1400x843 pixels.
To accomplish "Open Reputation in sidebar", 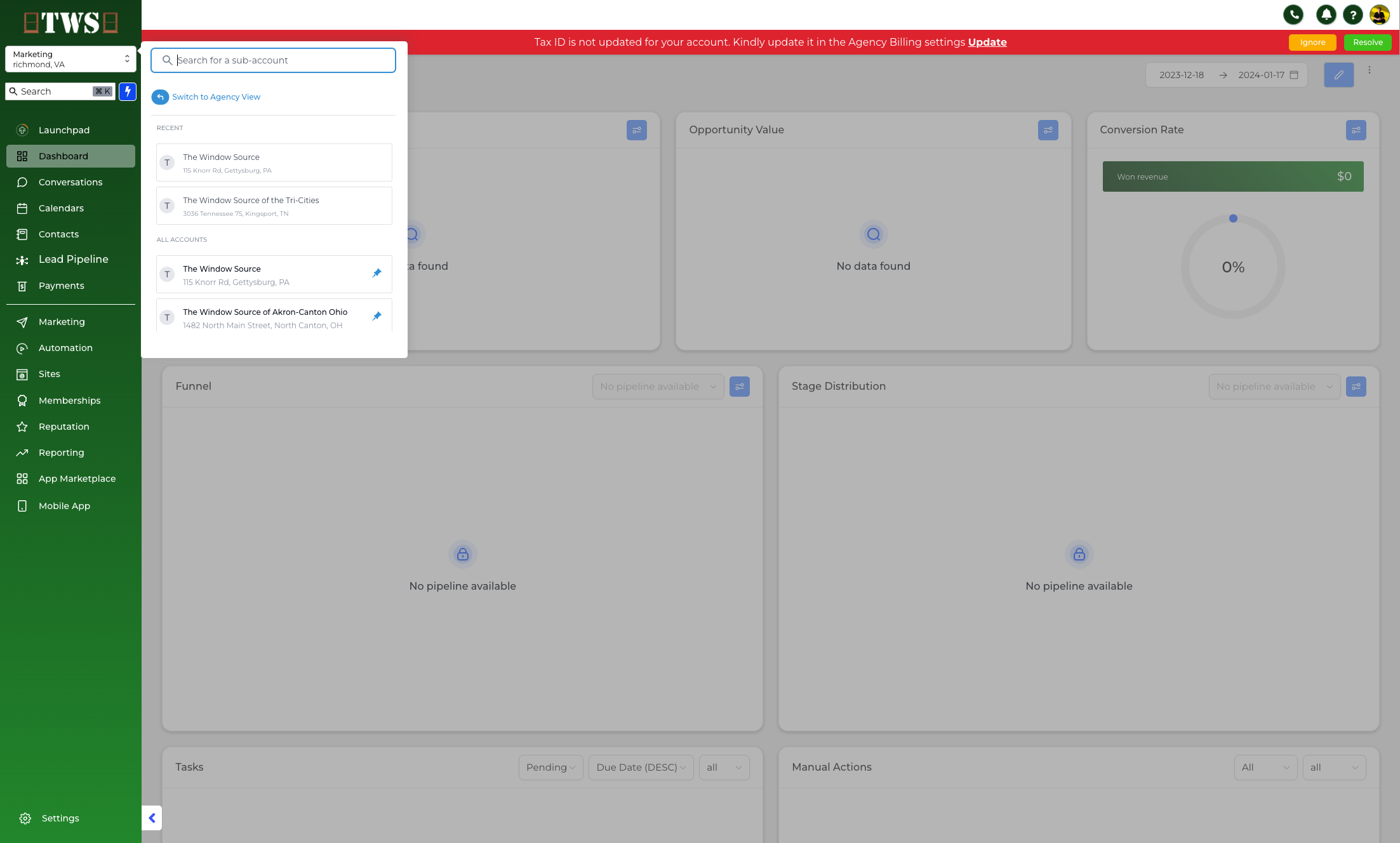I will tap(70, 427).
